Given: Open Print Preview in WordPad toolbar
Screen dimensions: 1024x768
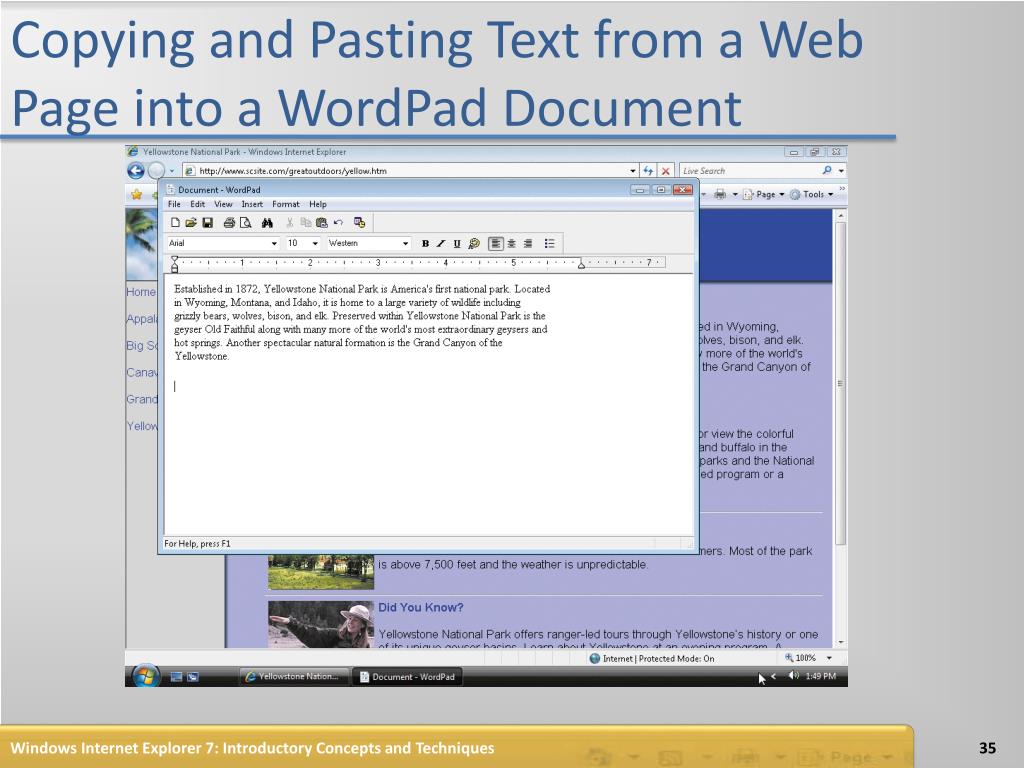Looking at the screenshot, I should 246,223.
